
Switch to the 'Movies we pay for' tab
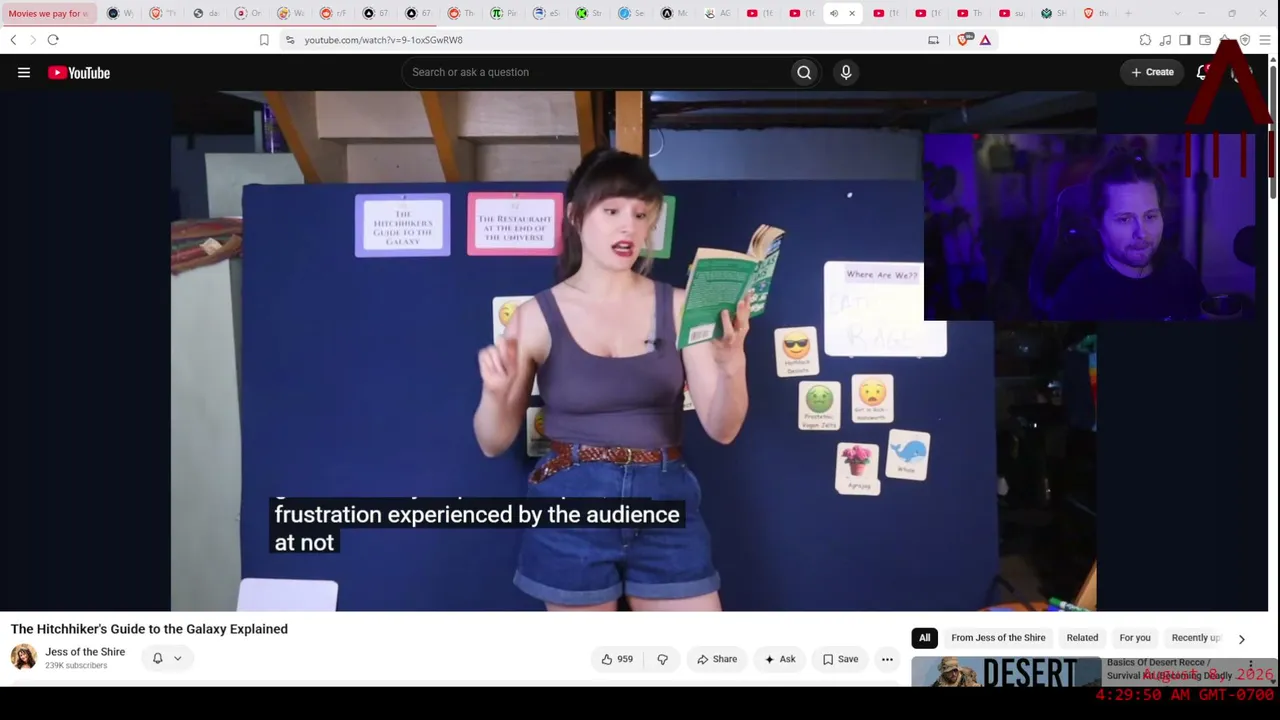(48, 13)
